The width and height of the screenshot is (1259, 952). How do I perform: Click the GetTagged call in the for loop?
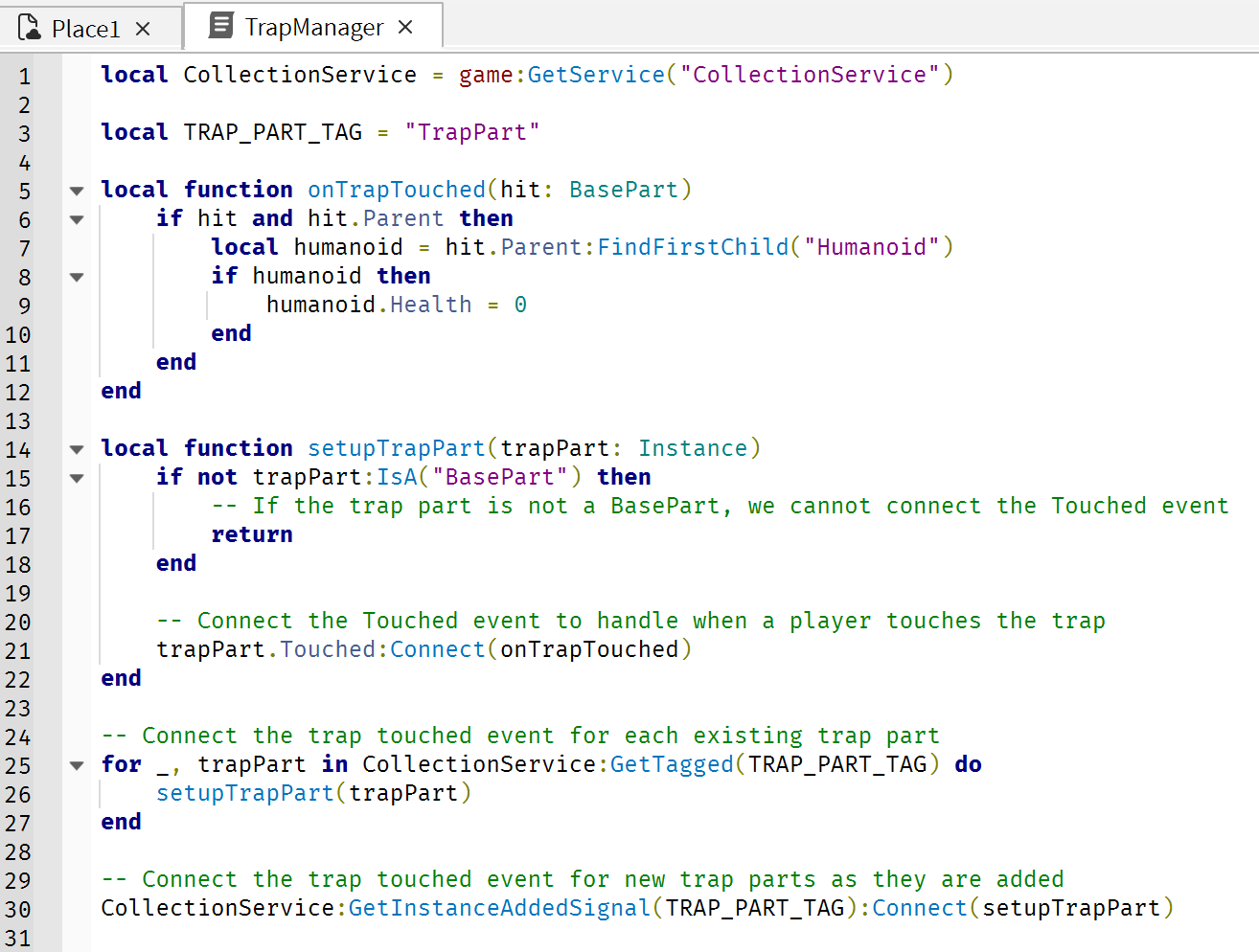[x=671, y=764]
